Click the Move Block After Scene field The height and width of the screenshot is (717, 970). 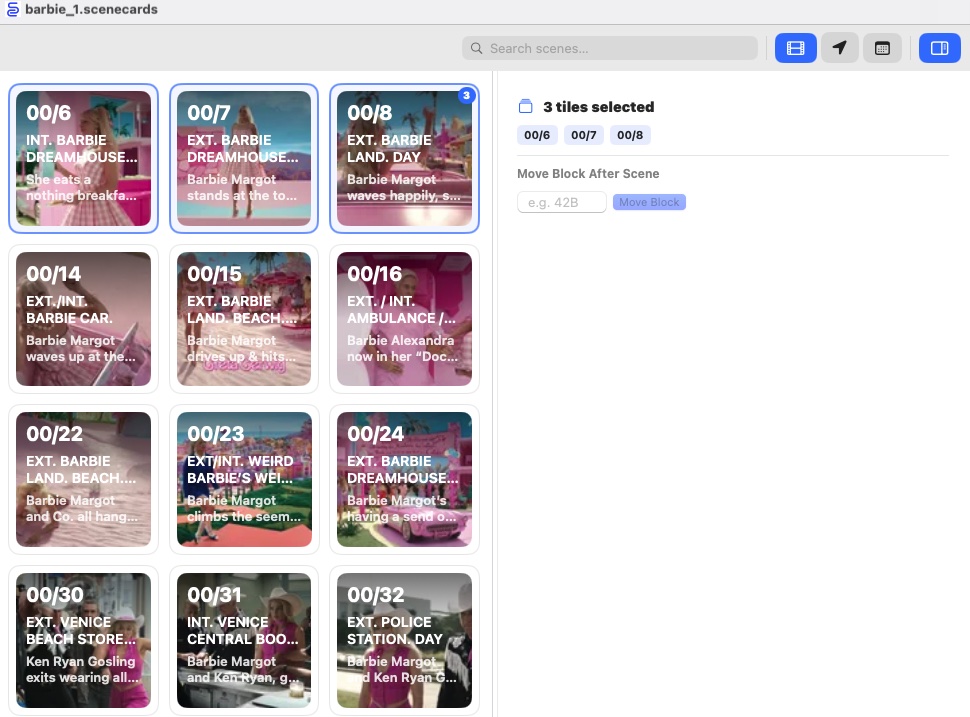pos(562,202)
